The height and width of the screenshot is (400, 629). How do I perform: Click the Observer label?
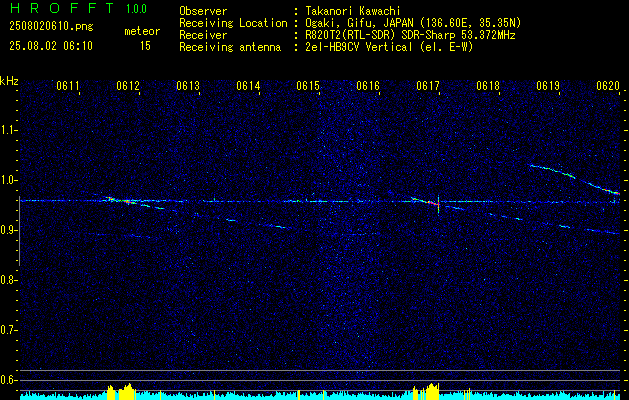pos(203,11)
